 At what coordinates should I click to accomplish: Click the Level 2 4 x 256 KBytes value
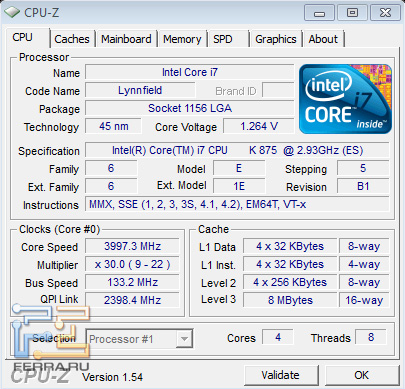(290, 282)
